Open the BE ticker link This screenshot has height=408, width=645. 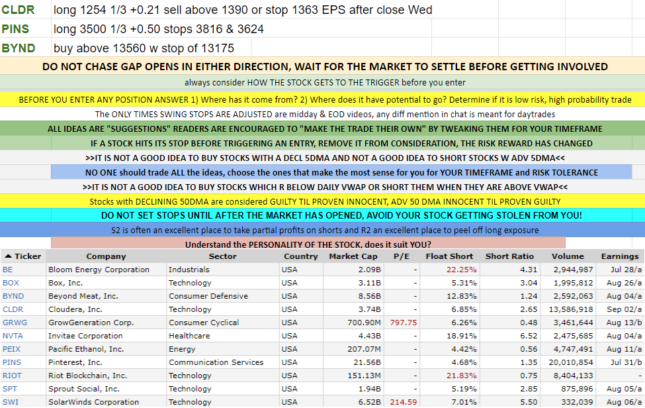pyautogui.click(x=7, y=270)
